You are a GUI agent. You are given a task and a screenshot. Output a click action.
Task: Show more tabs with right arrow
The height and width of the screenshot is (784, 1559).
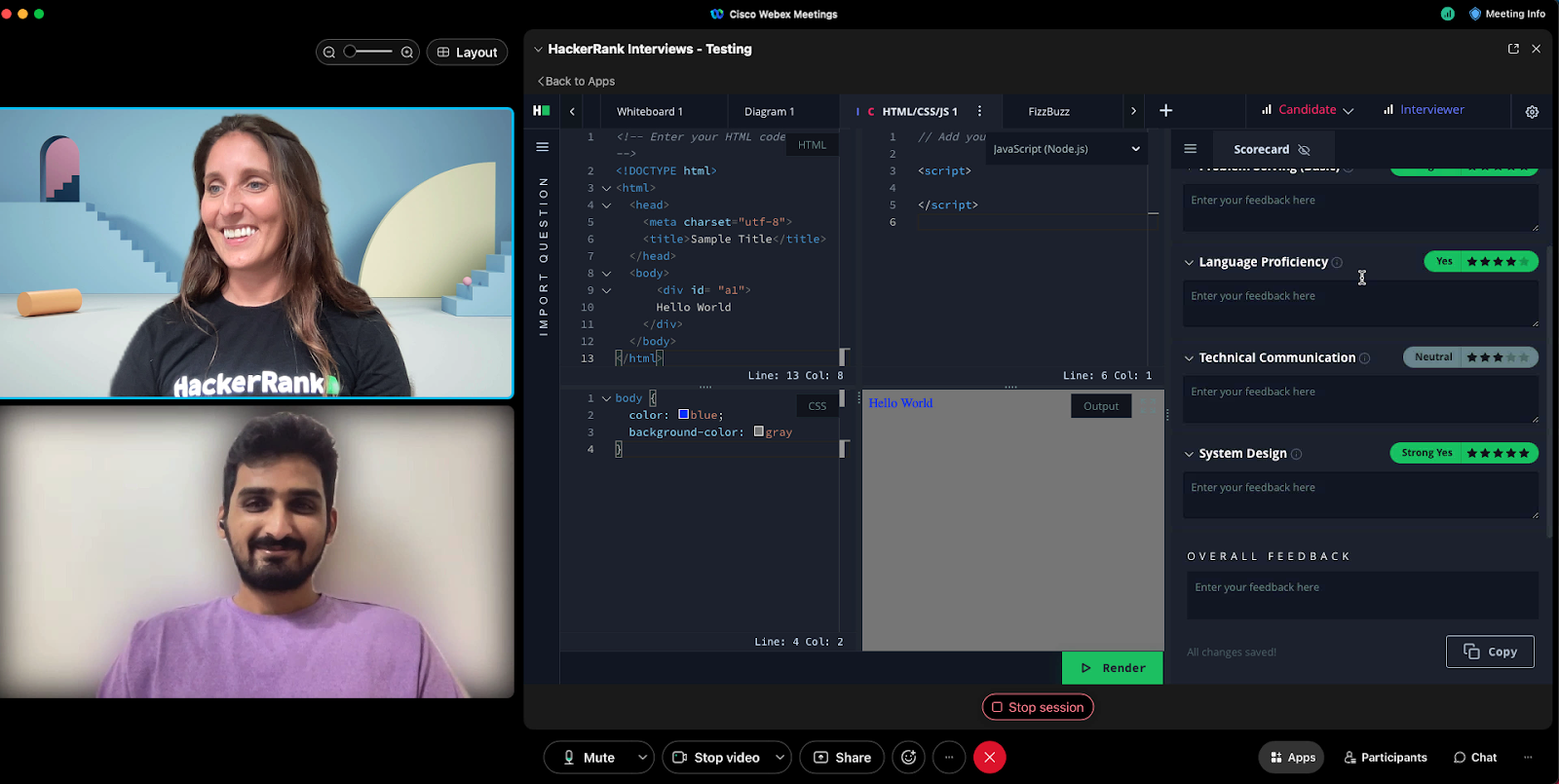click(1133, 111)
